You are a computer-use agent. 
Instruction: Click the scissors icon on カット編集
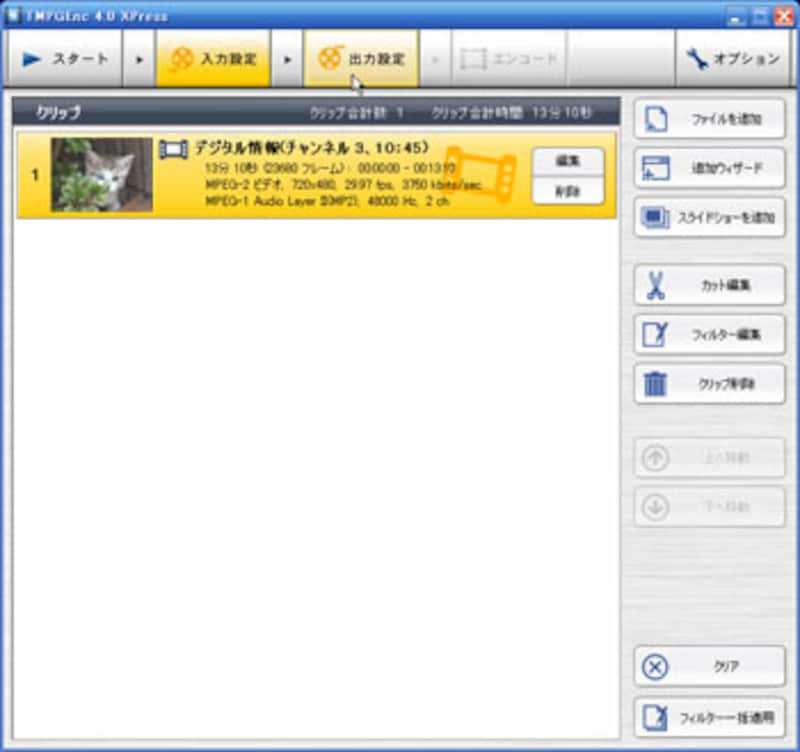[655, 285]
